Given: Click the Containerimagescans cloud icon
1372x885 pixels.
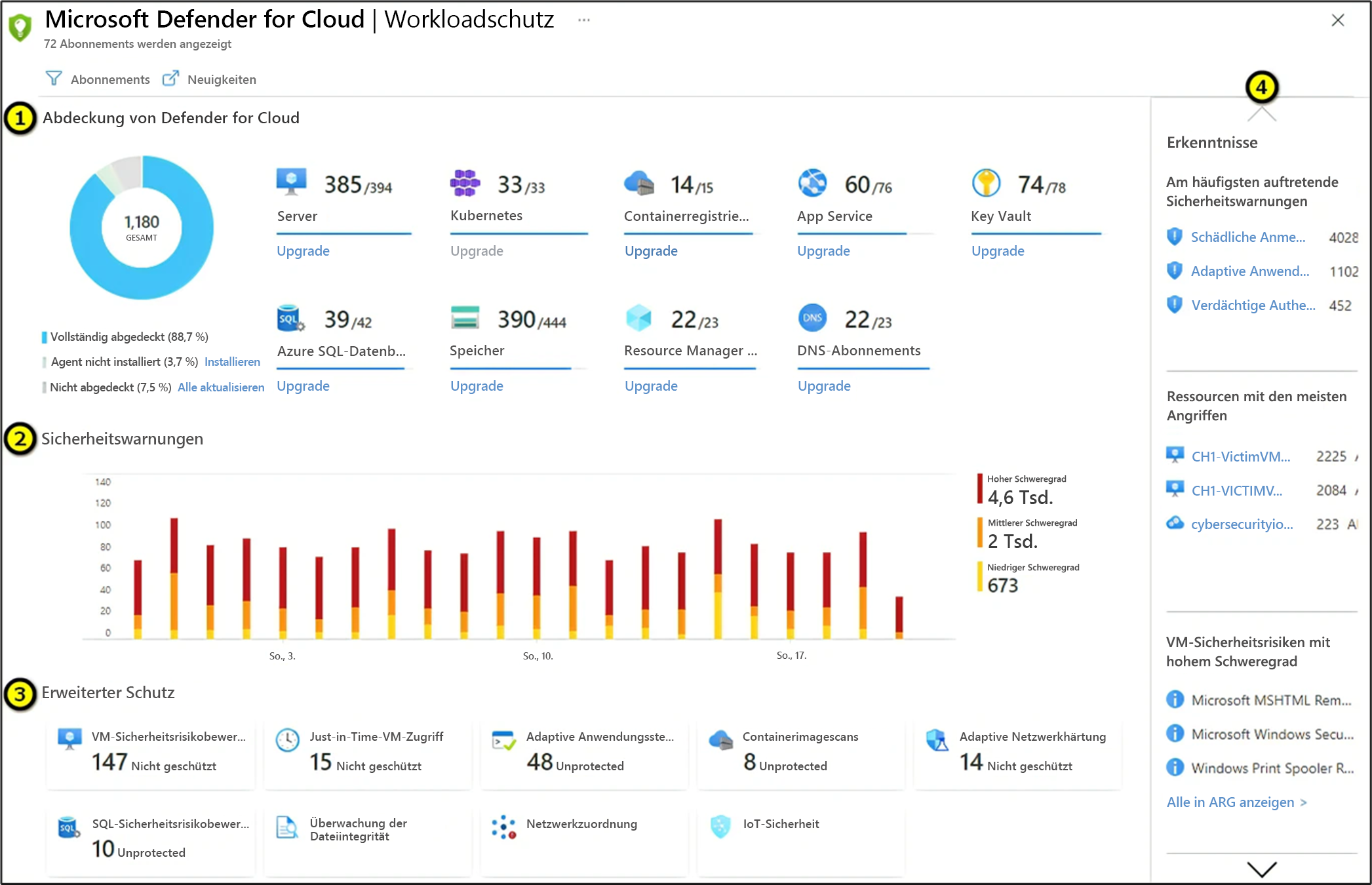Looking at the screenshot, I should [x=721, y=740].
